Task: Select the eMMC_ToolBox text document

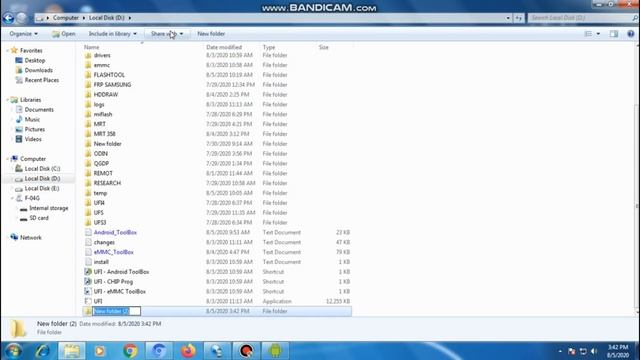Action: [x=113, y=252]
